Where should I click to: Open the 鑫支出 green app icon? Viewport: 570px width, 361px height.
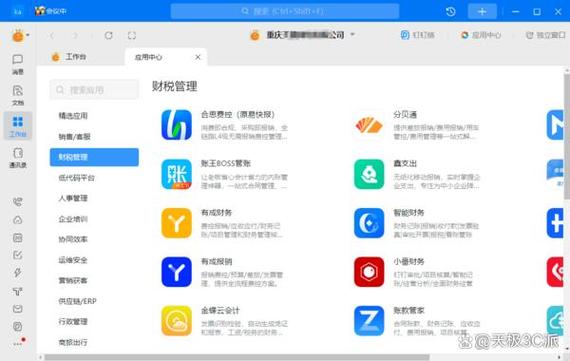[369, 174]
